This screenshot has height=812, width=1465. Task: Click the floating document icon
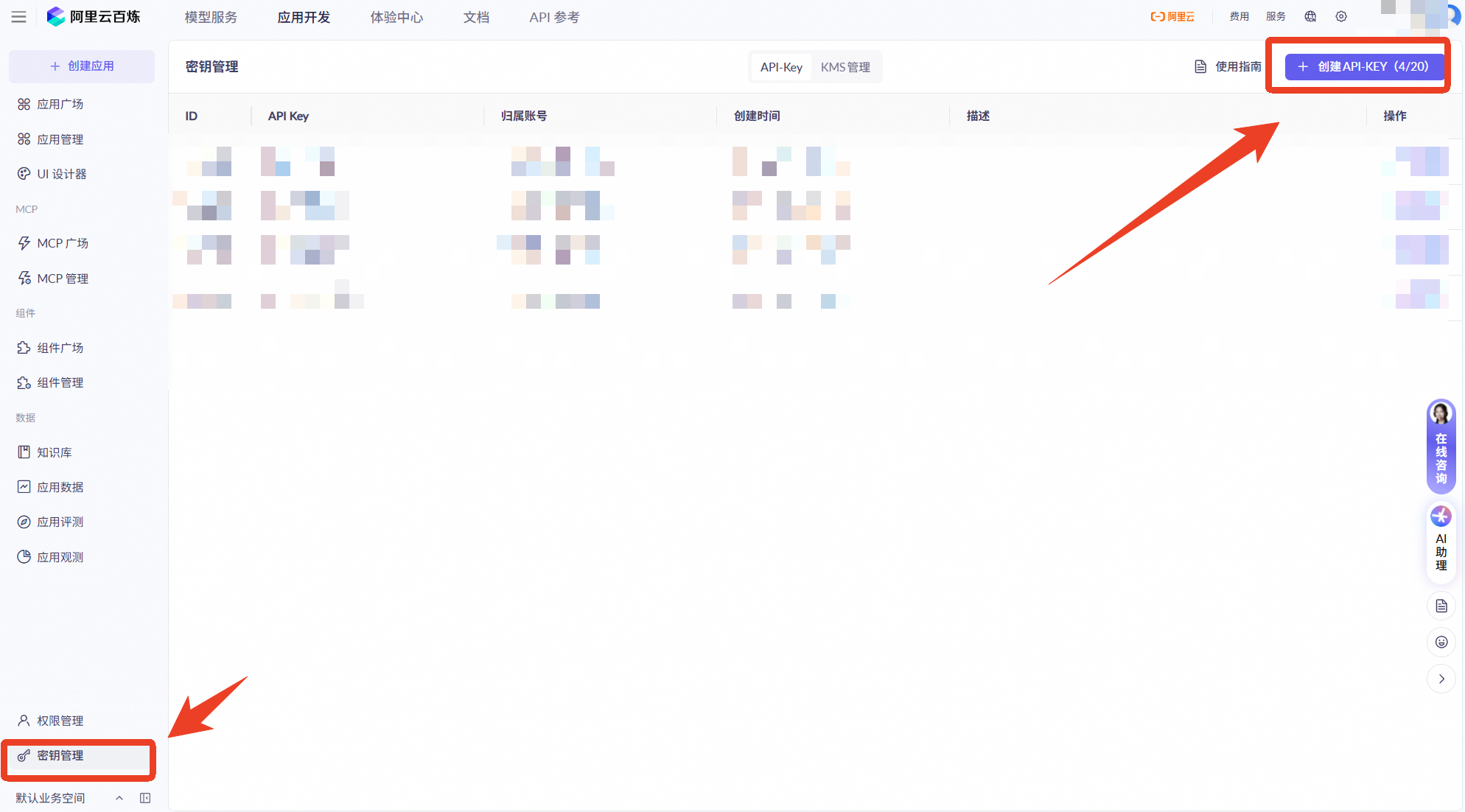[x=1441, y=606]
